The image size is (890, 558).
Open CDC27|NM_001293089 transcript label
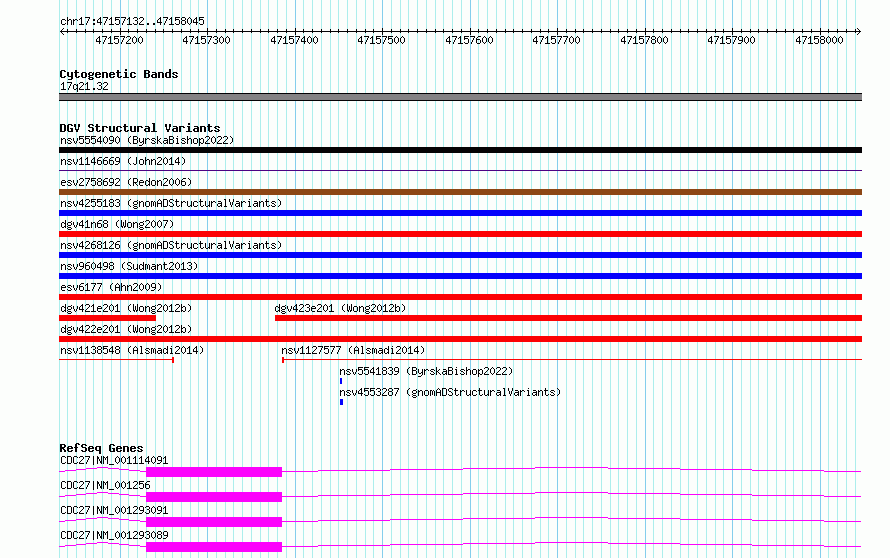coord(114,535)
